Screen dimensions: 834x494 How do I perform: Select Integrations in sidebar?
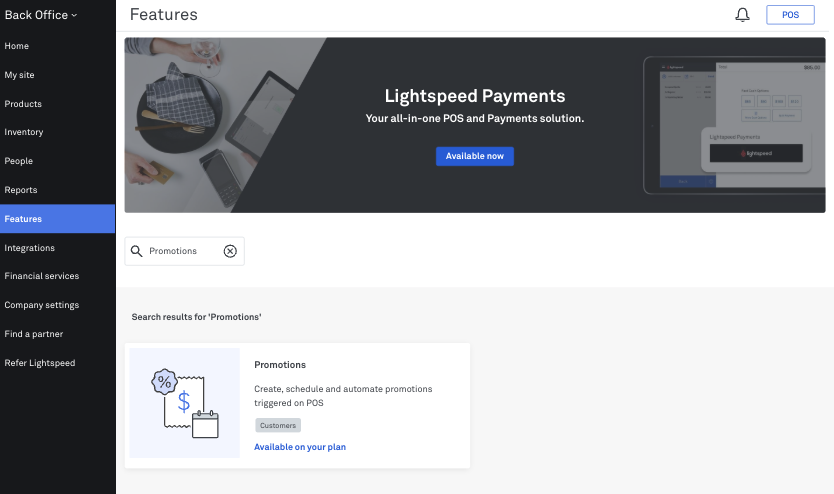point(29,248)
